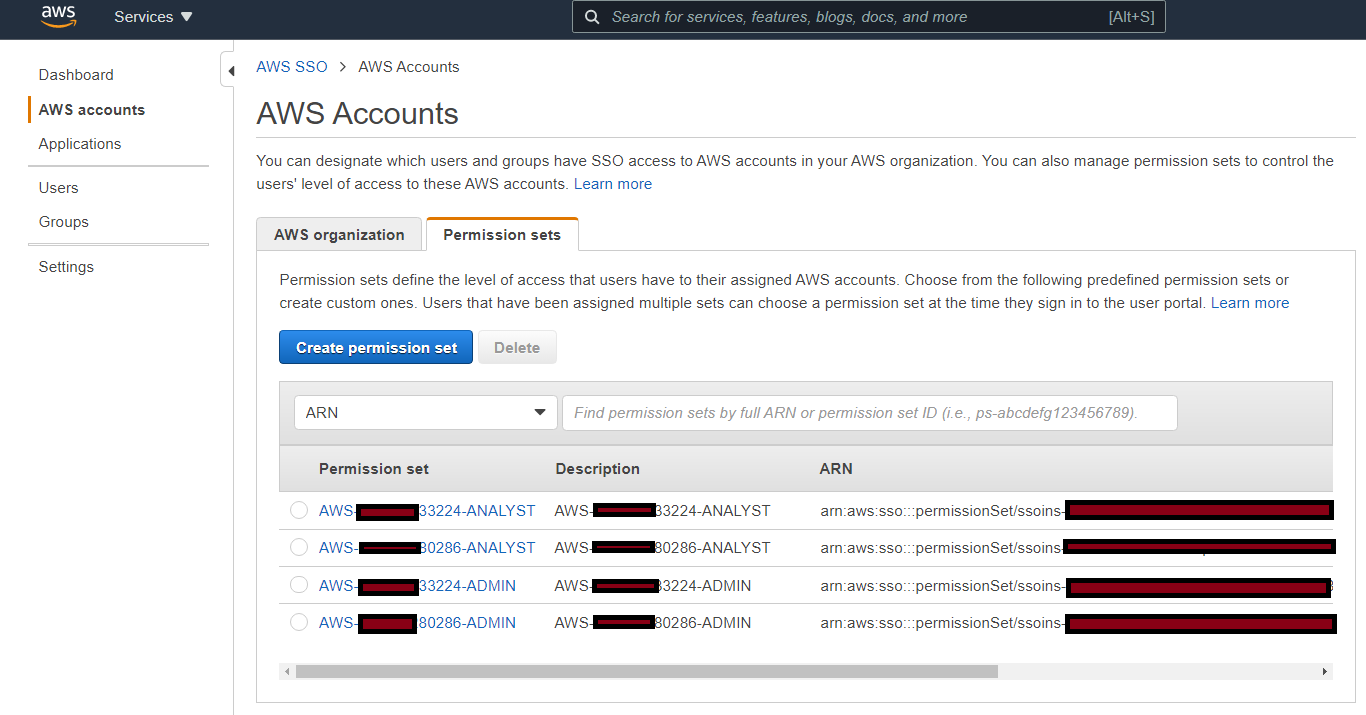This screenshot has height=715, width=1366.
Task: Select the radio button for 80286-ADMIN permission set
Action: (x=299, y=623)
